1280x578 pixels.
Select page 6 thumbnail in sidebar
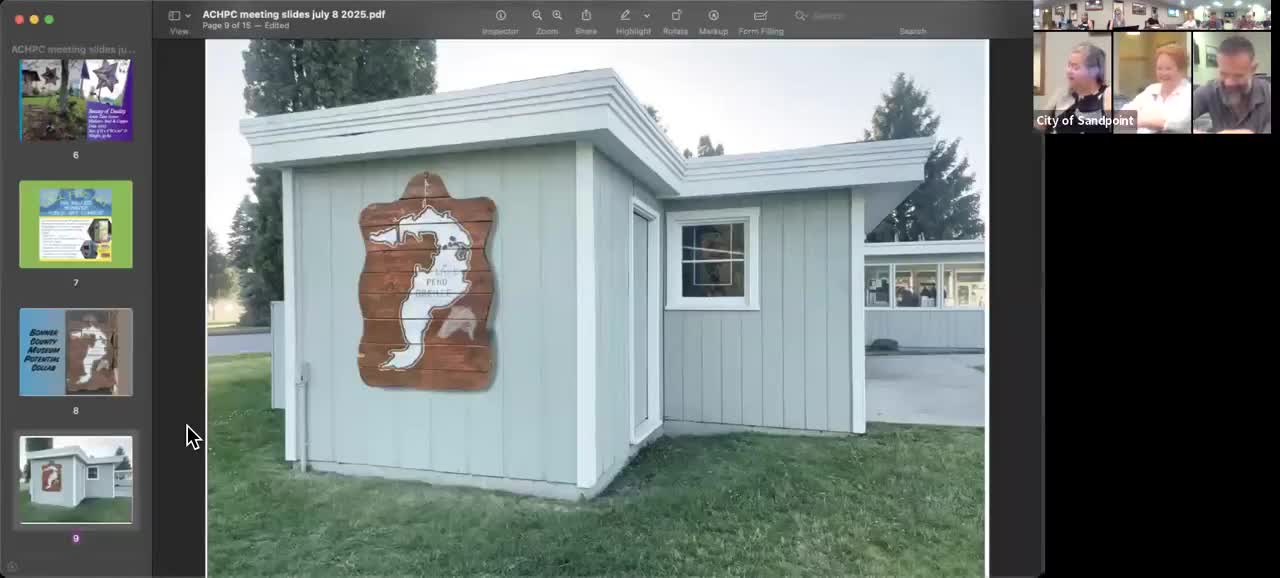[76, 100]
